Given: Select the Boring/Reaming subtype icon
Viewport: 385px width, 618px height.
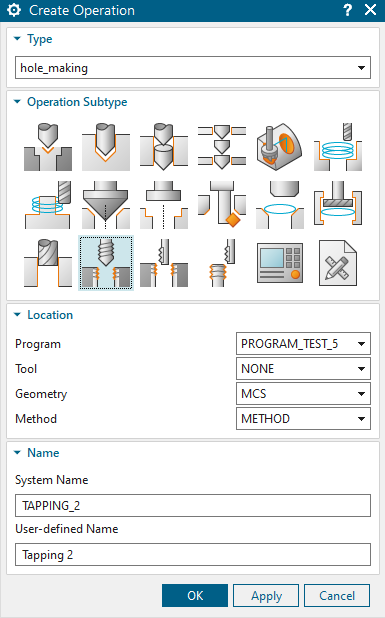Looking at the screenshot, I should (48, 263).
